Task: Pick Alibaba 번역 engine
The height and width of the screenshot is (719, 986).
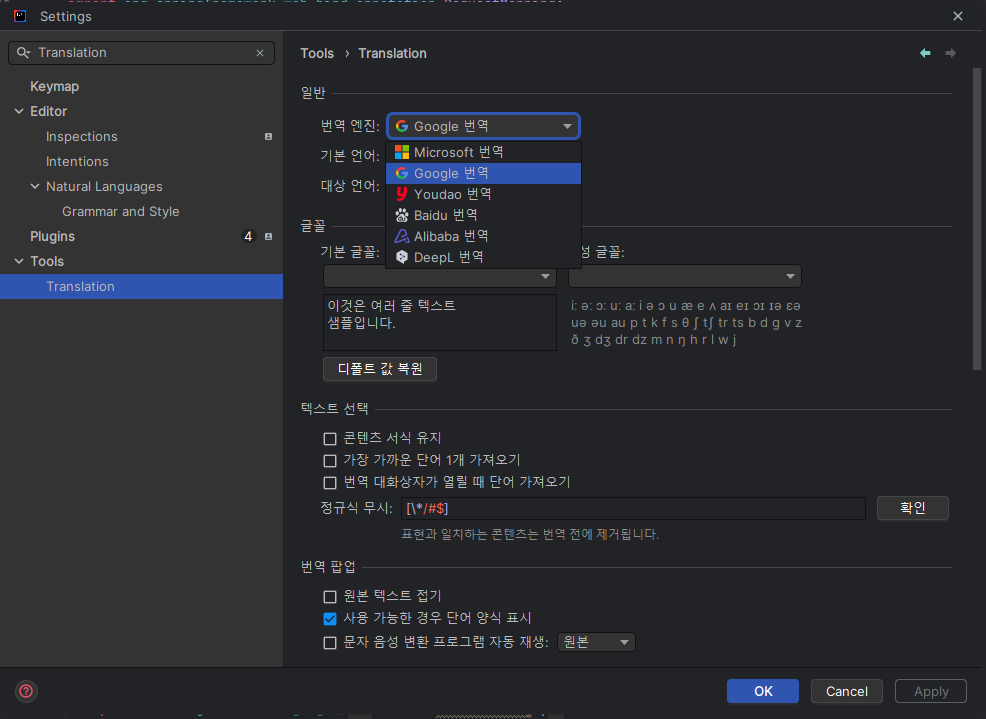Action: click(483, 236)
